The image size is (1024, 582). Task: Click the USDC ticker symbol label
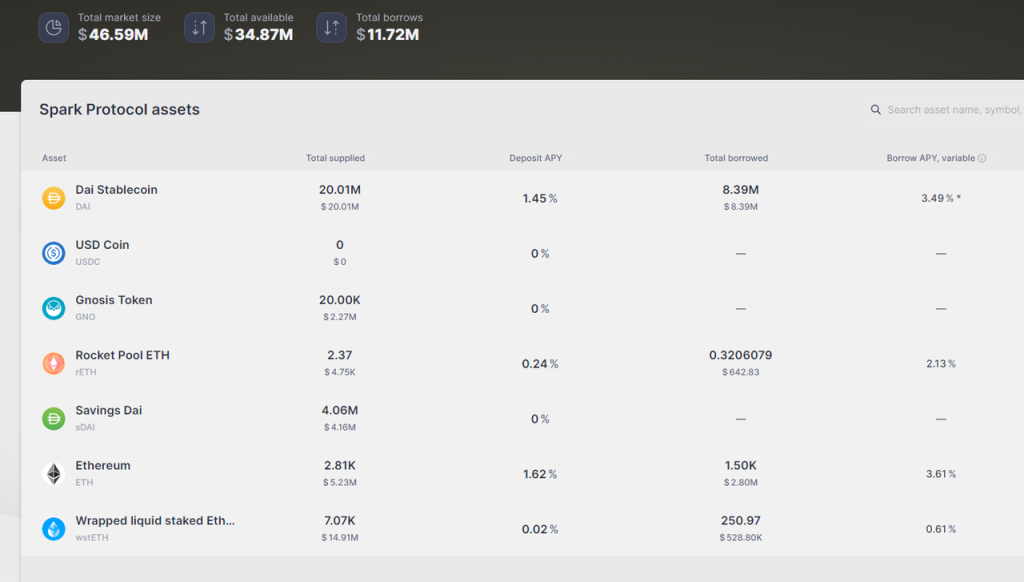[88, 262]
